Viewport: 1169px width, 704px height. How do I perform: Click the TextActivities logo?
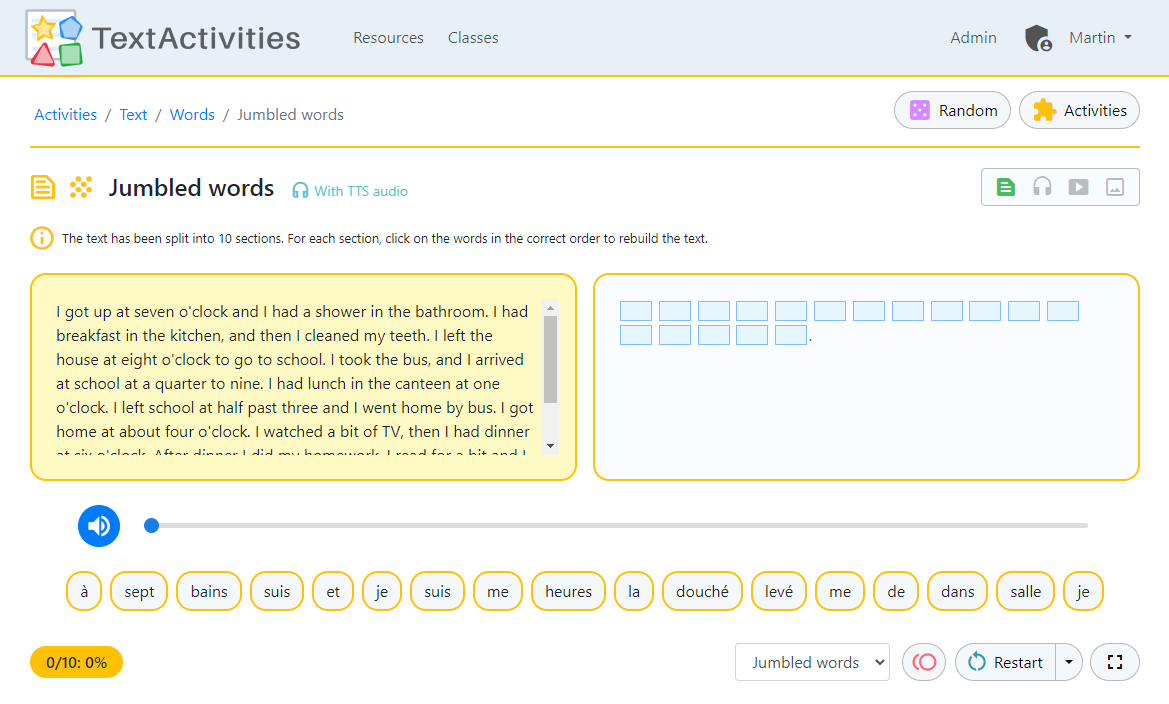(x=160, y=38)
